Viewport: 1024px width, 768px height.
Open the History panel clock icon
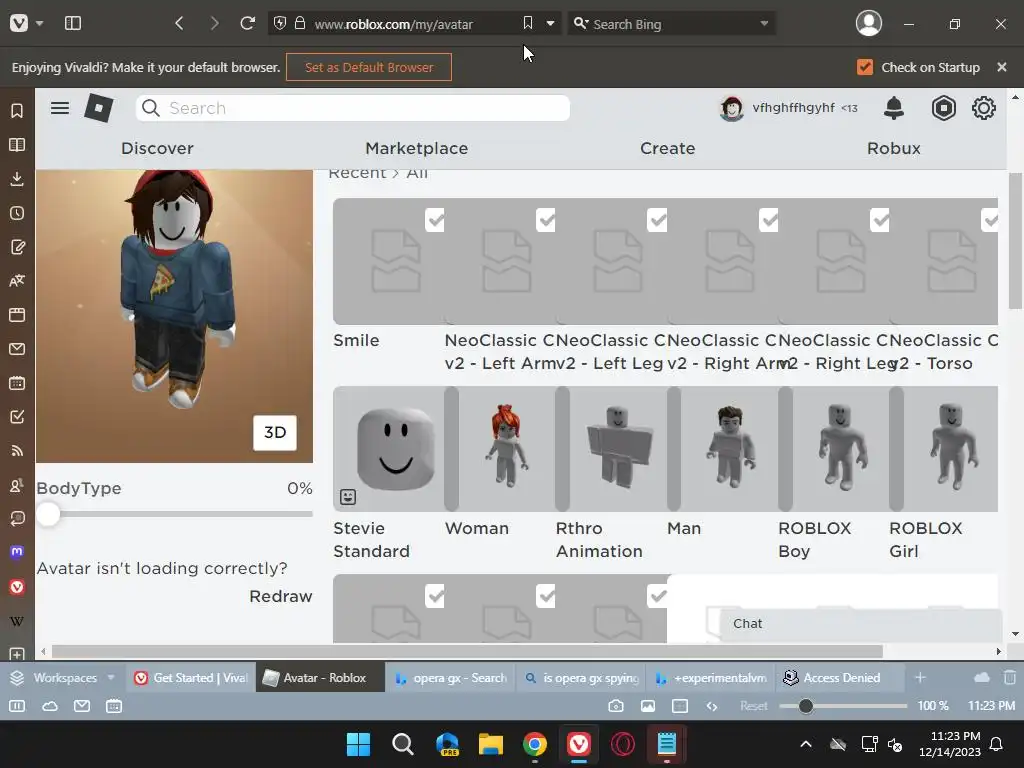pyautogui.click(x=17, y=213)
